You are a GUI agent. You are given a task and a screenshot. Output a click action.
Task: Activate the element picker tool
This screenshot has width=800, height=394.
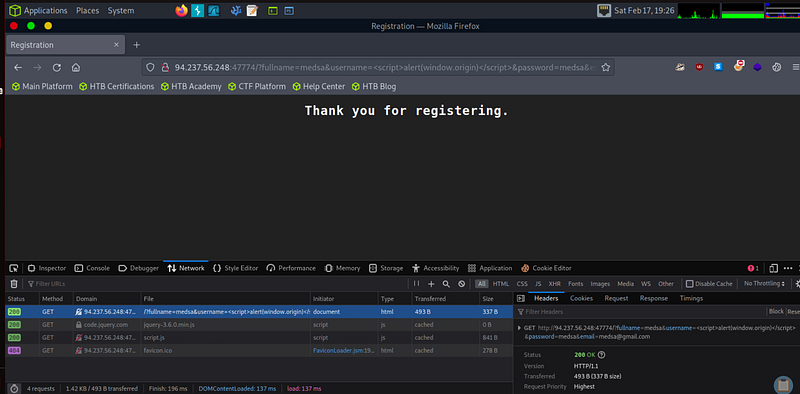(x=14, y=268)
